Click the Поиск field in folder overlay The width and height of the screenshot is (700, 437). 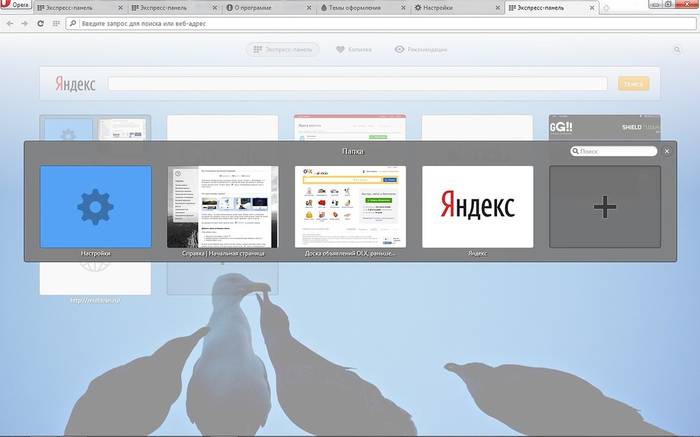(614, 151)
